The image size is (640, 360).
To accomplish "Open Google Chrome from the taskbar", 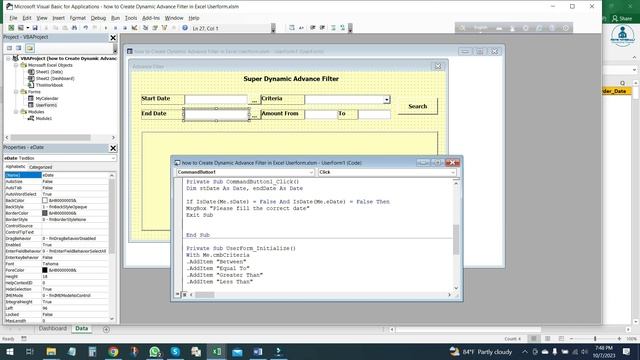I will pos(113,351).
